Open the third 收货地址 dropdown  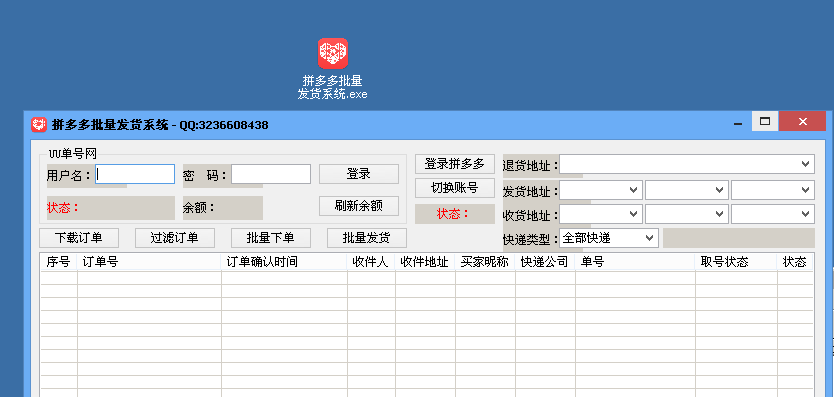tap(773, 214)
